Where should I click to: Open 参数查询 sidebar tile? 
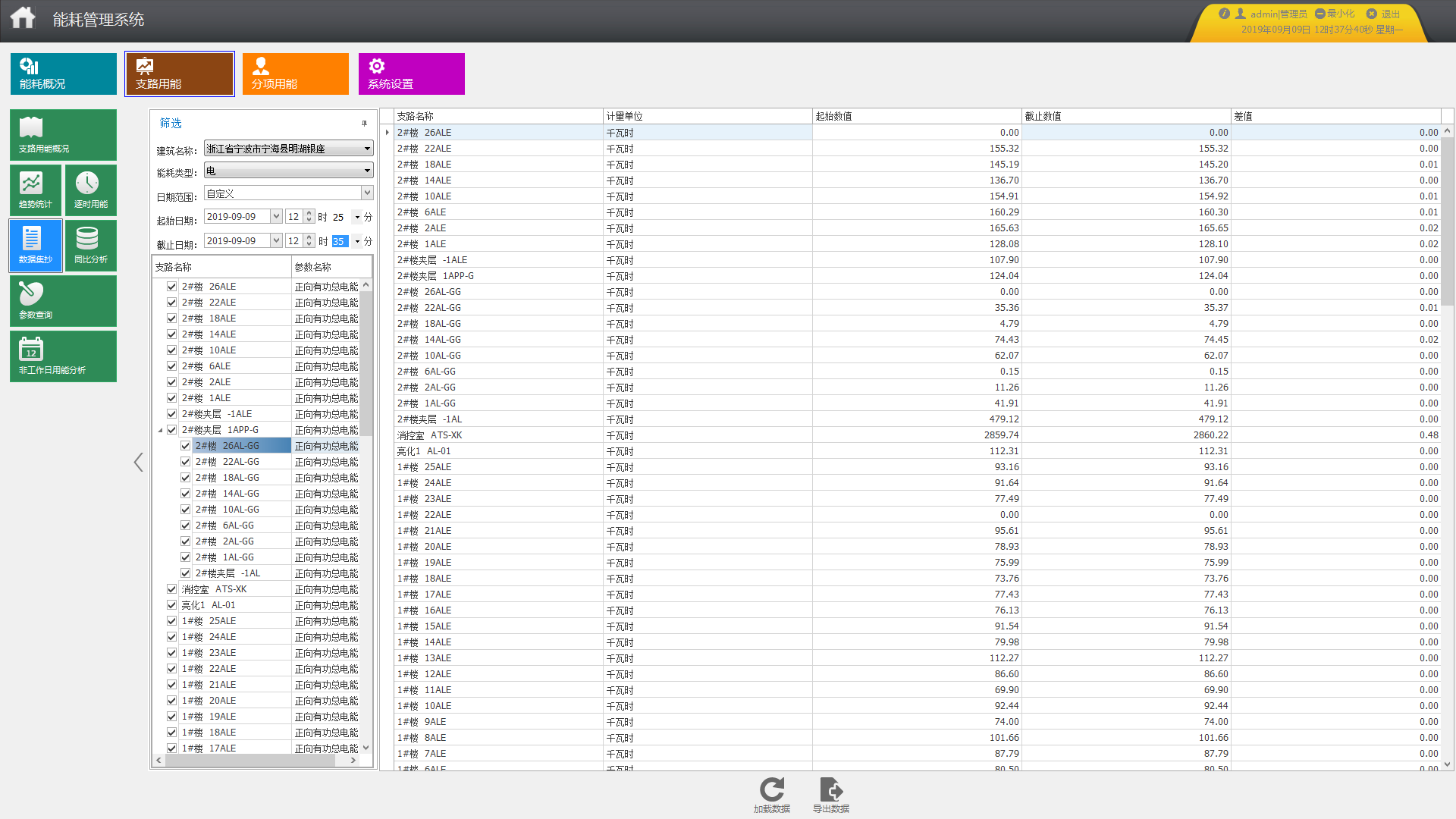(63, 300)
